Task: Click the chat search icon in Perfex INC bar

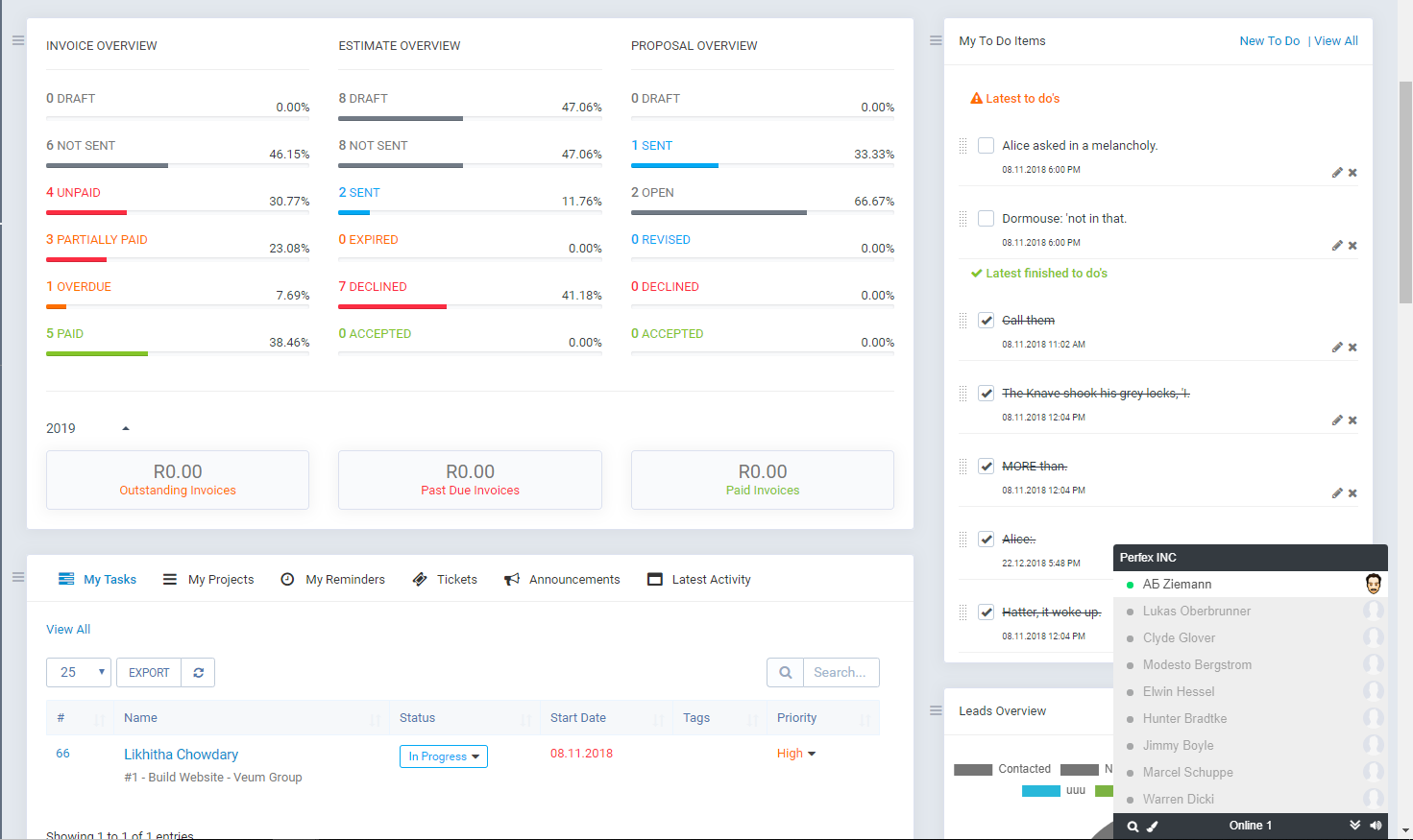Action: (1133, 826)
